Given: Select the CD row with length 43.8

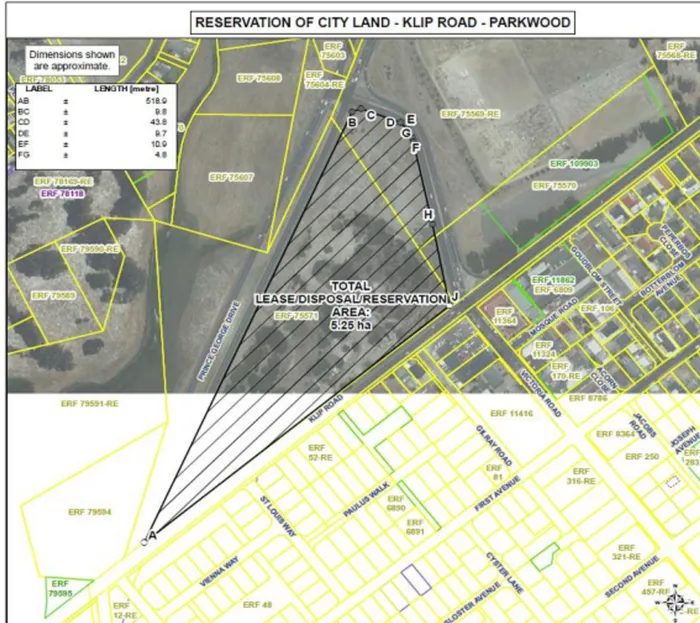Looking at the screenshot, I should [x=92, y=122].
